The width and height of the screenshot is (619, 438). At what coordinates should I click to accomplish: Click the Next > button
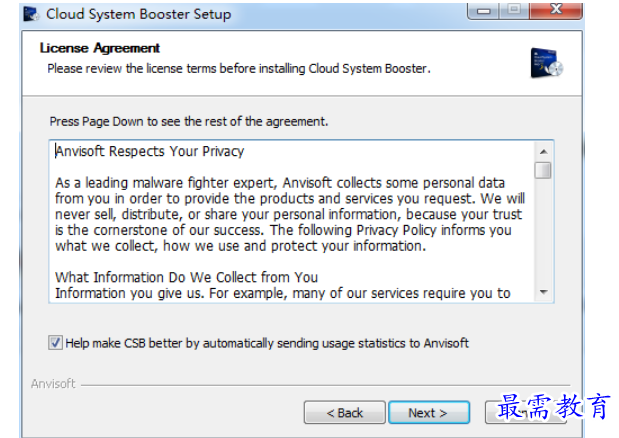pos(429,413)
